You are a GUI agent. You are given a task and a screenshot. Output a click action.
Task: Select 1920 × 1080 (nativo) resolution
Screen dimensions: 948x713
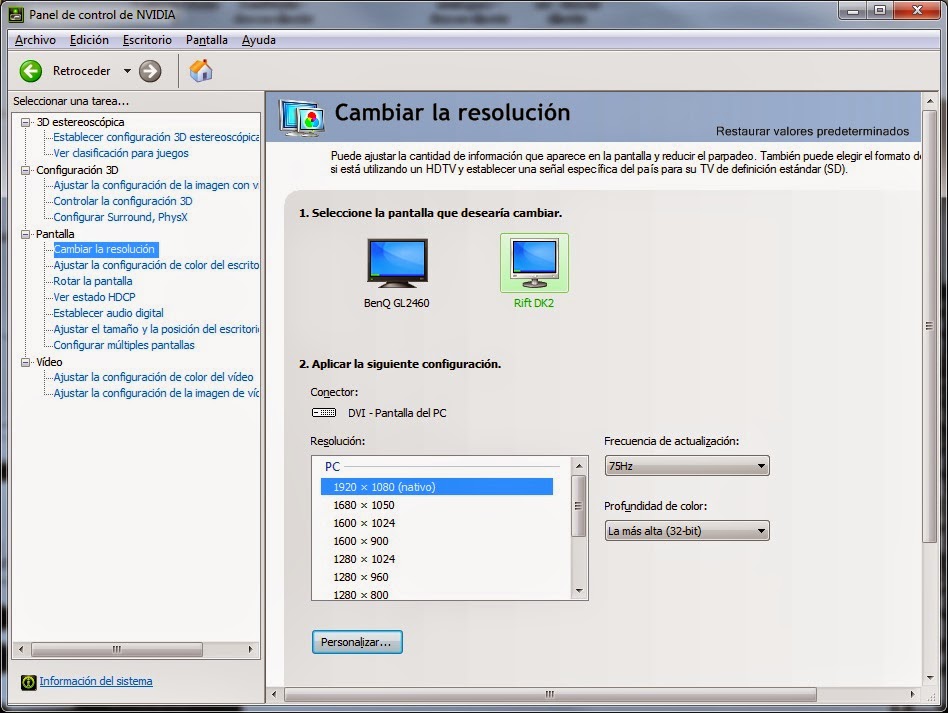pyautogui.click(x=437, y=487)
